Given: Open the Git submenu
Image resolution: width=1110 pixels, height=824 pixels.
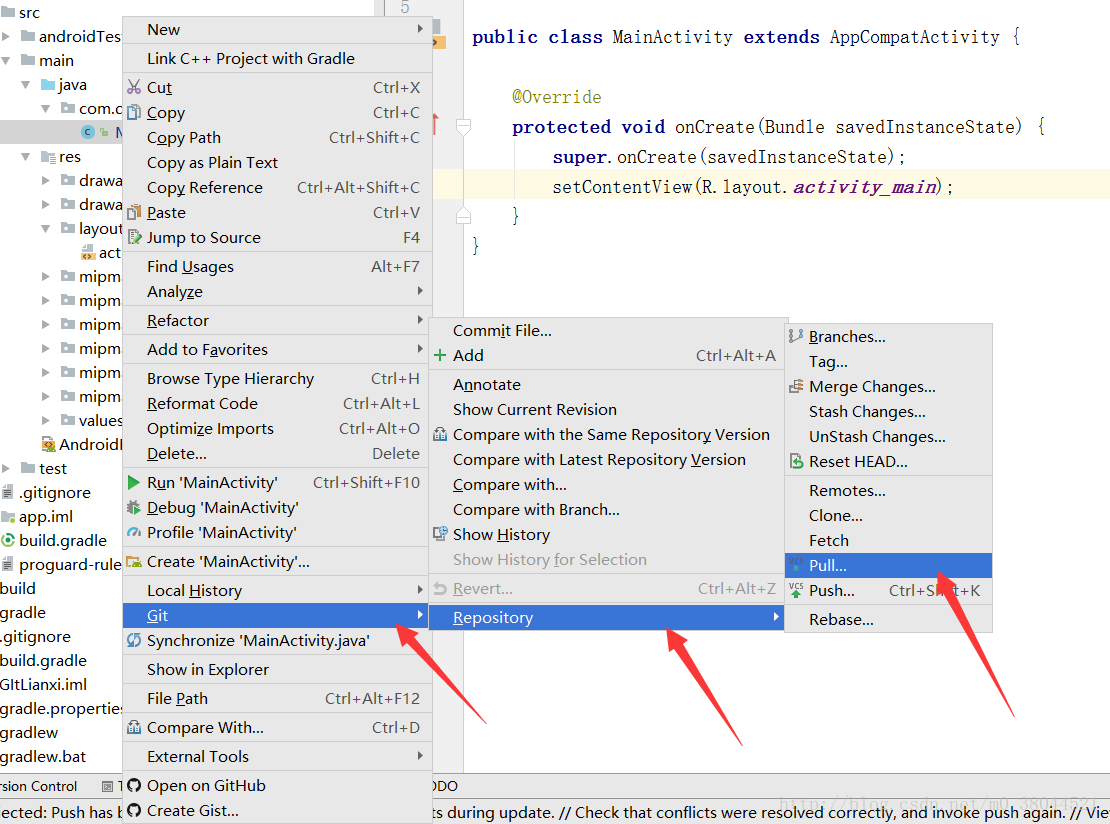Looking at the screenshot, I should click(x=277, y=616).
